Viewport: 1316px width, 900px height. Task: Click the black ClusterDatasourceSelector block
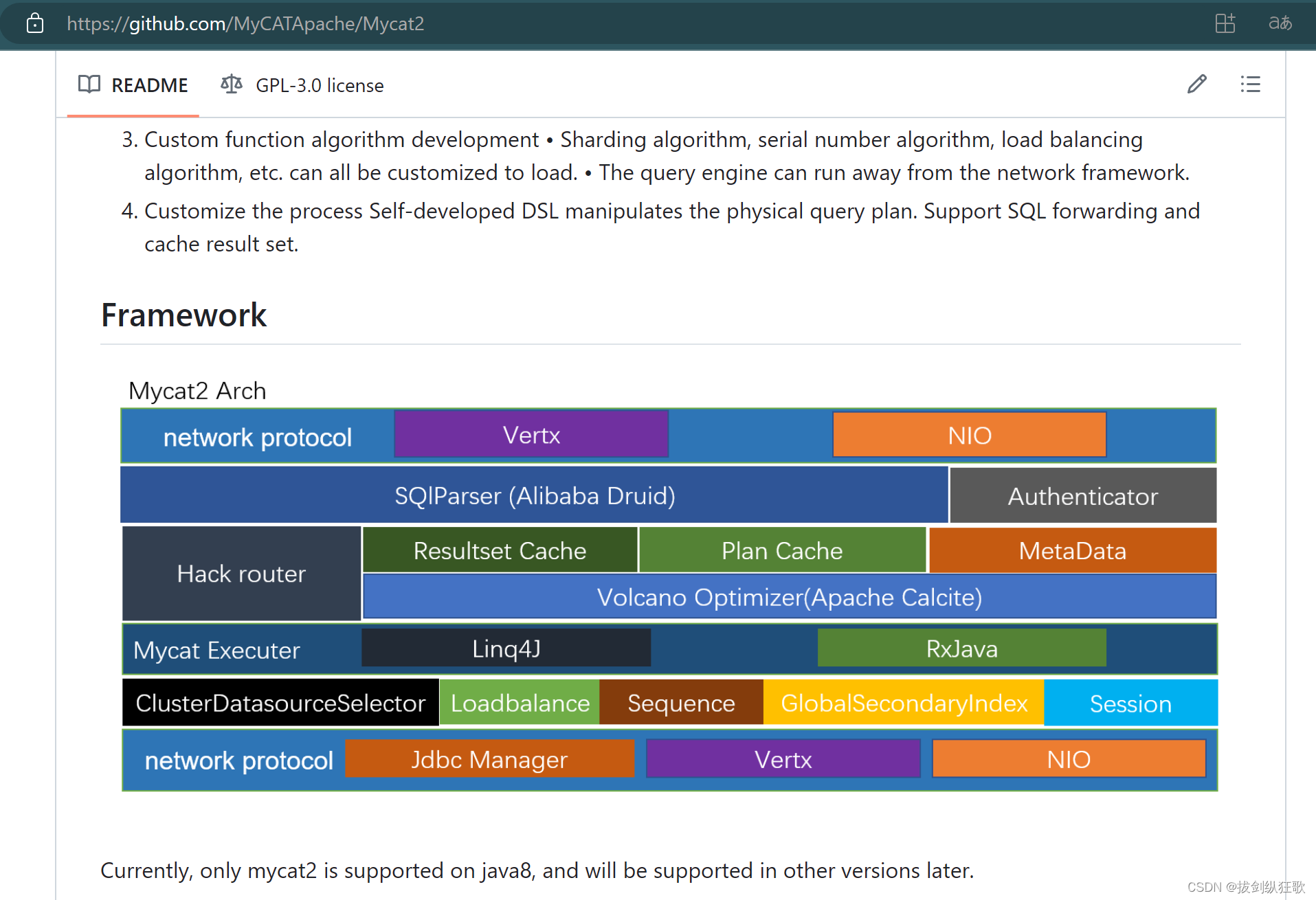280,703
